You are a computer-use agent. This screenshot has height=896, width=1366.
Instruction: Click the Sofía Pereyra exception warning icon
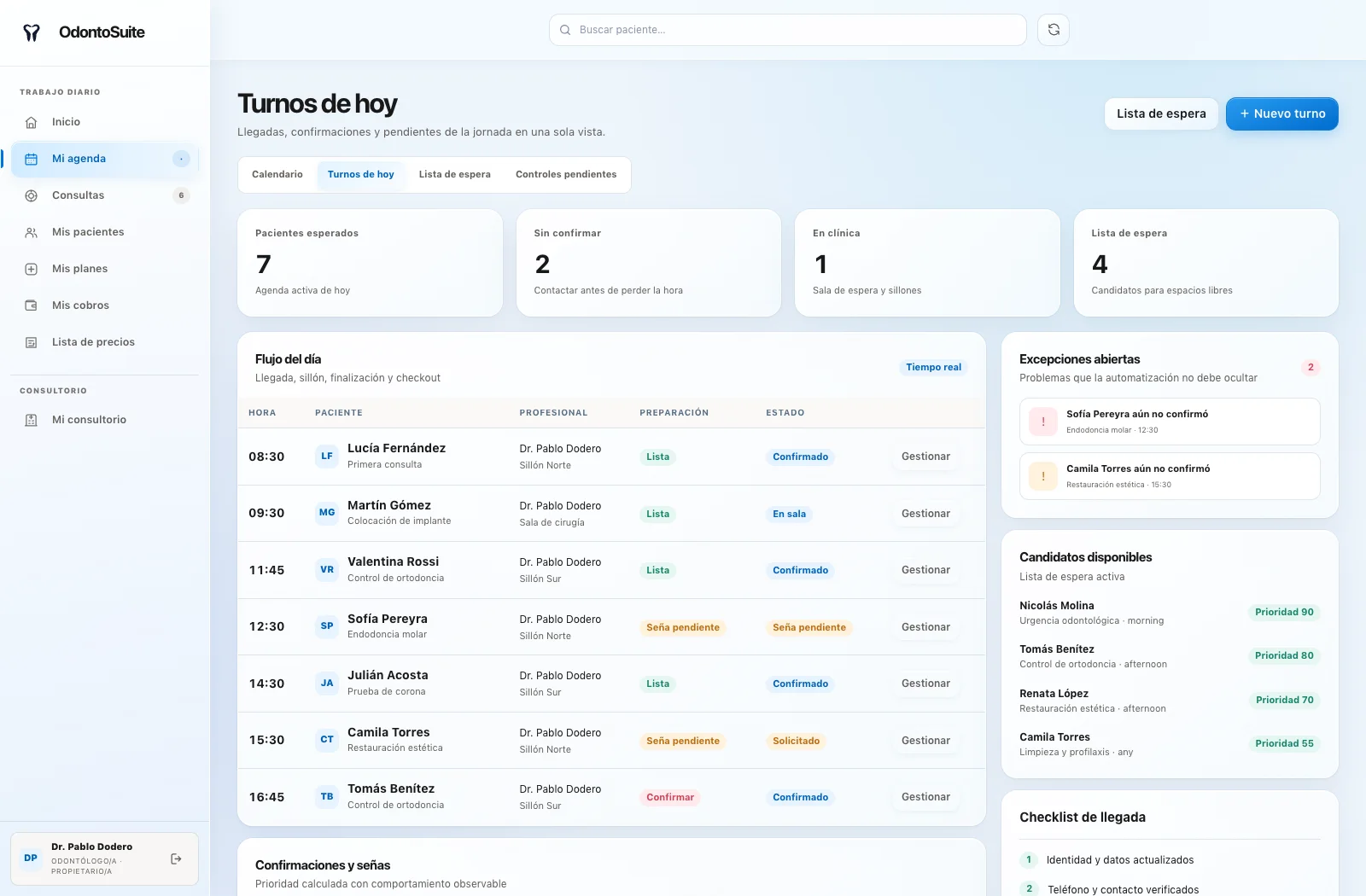[x=1043, y=422]
